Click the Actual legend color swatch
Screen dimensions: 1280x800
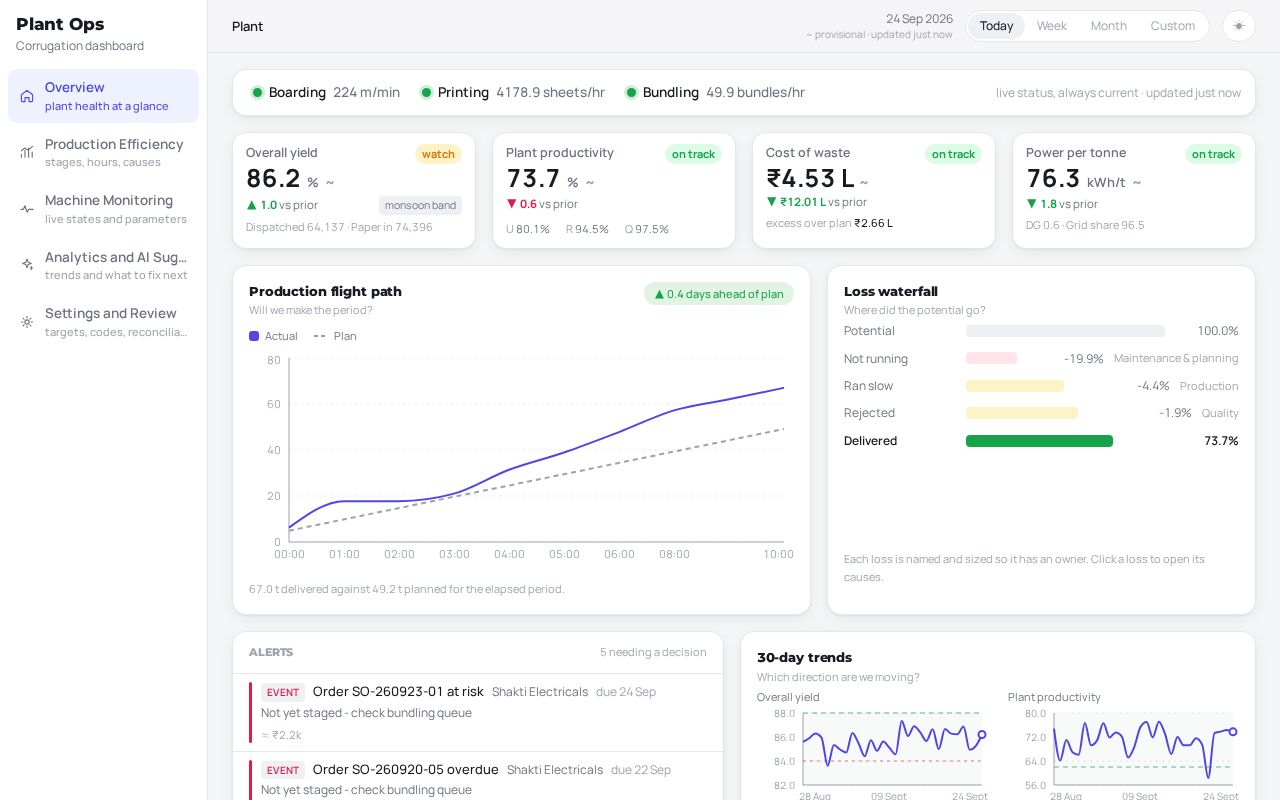254,336
